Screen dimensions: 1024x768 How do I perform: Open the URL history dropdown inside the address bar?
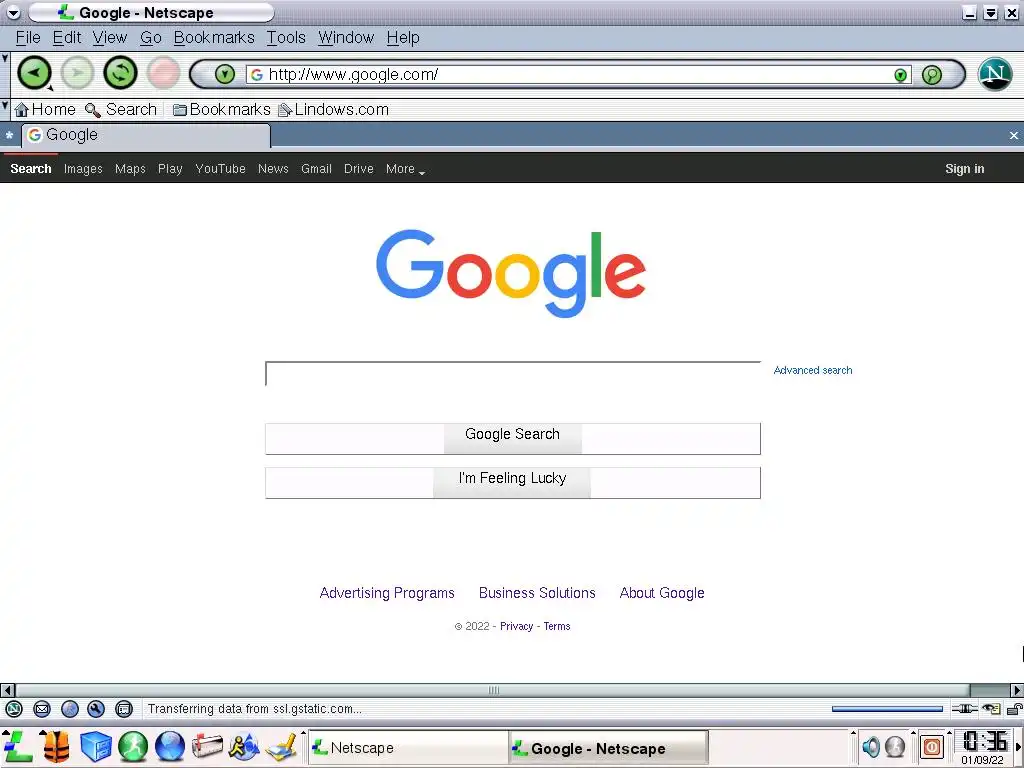coord(901,75)
